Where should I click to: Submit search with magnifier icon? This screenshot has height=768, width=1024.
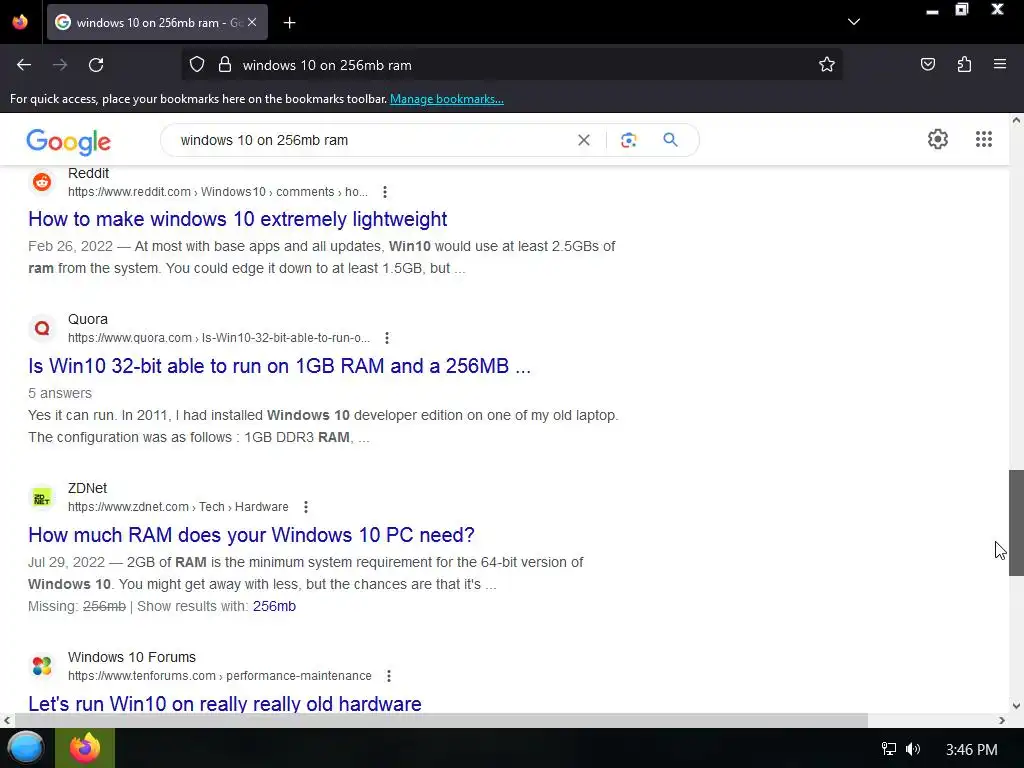[670, 140]
